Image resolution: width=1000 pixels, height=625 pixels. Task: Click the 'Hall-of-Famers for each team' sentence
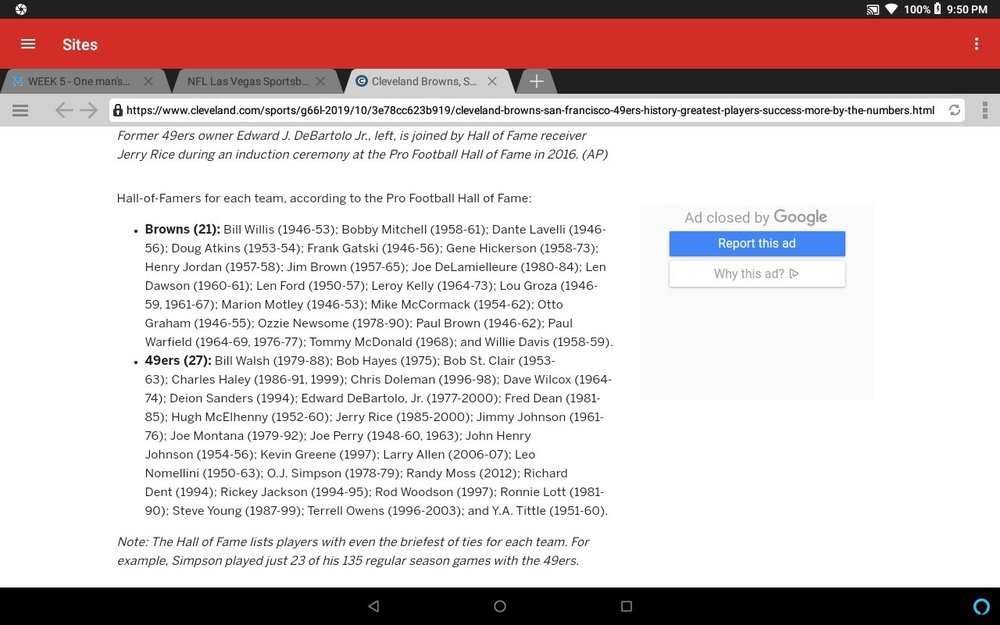(x=324, y=198)
